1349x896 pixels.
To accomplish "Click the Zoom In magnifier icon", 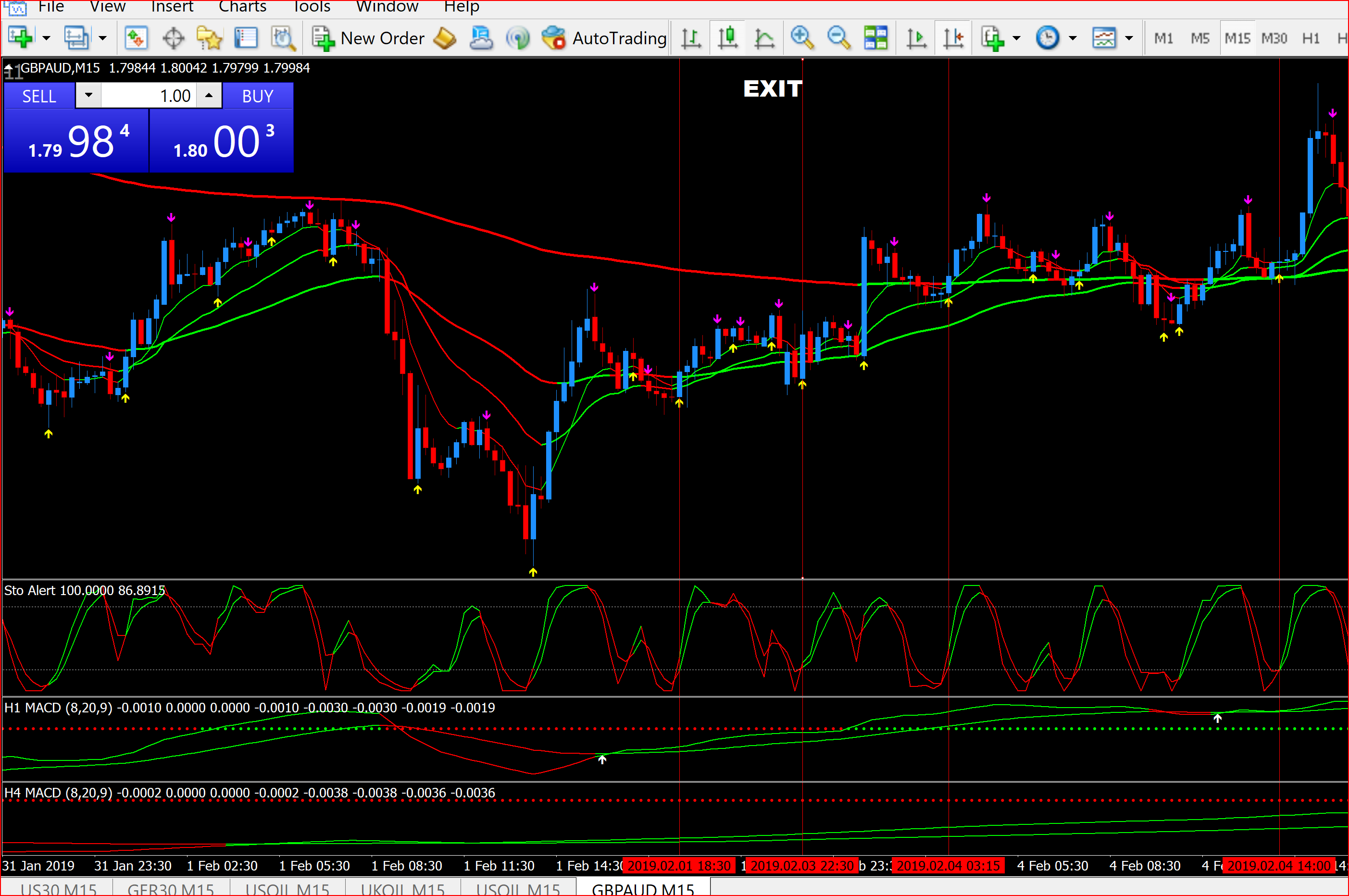I will [801, 37].
